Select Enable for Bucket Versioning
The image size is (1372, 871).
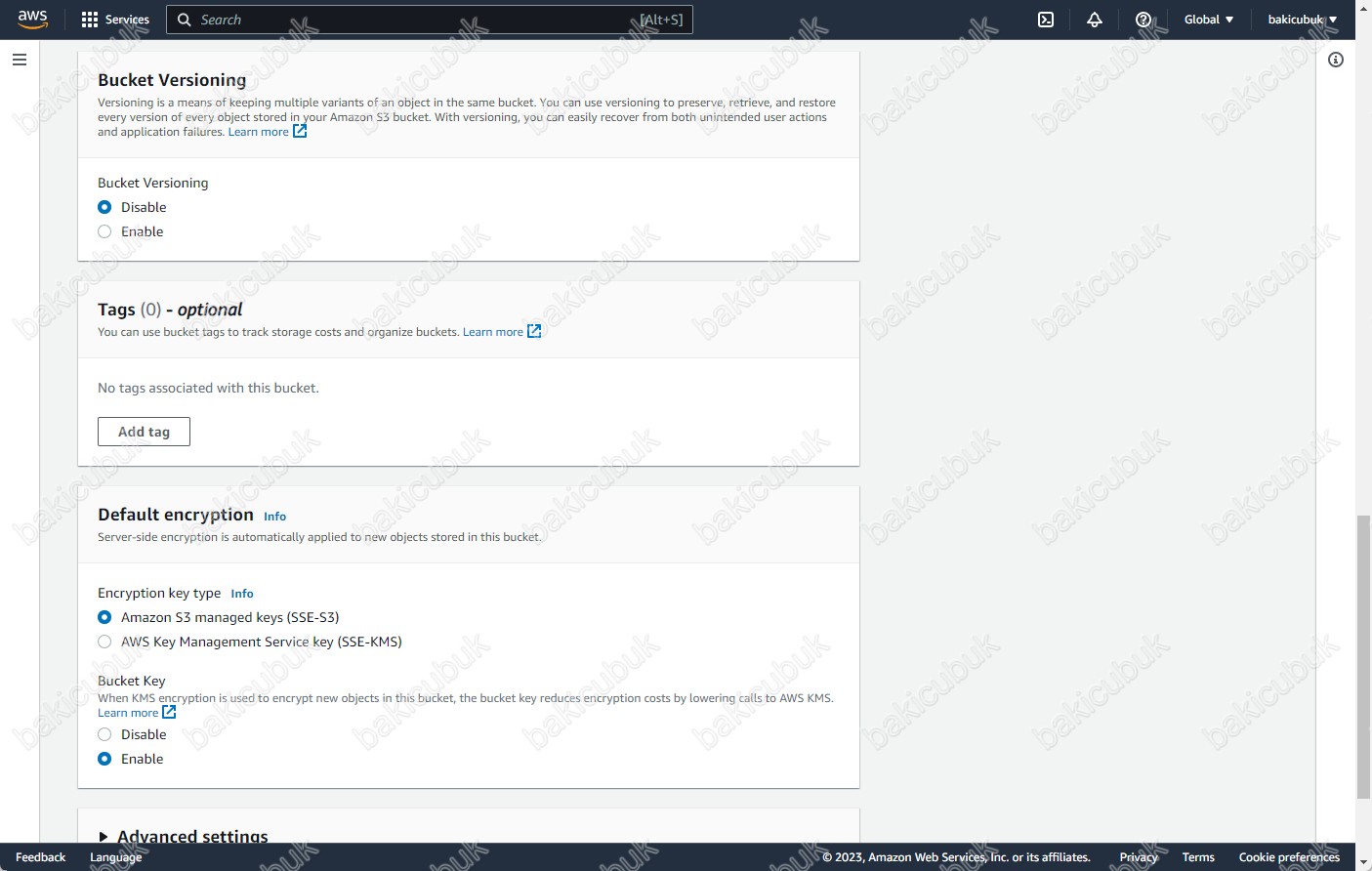[x=104, y=231]
